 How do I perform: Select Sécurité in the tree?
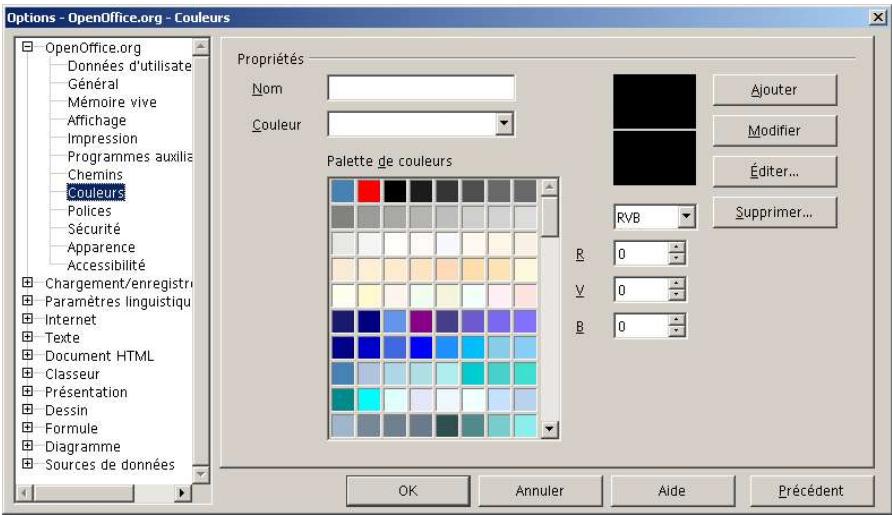point(94,229)
